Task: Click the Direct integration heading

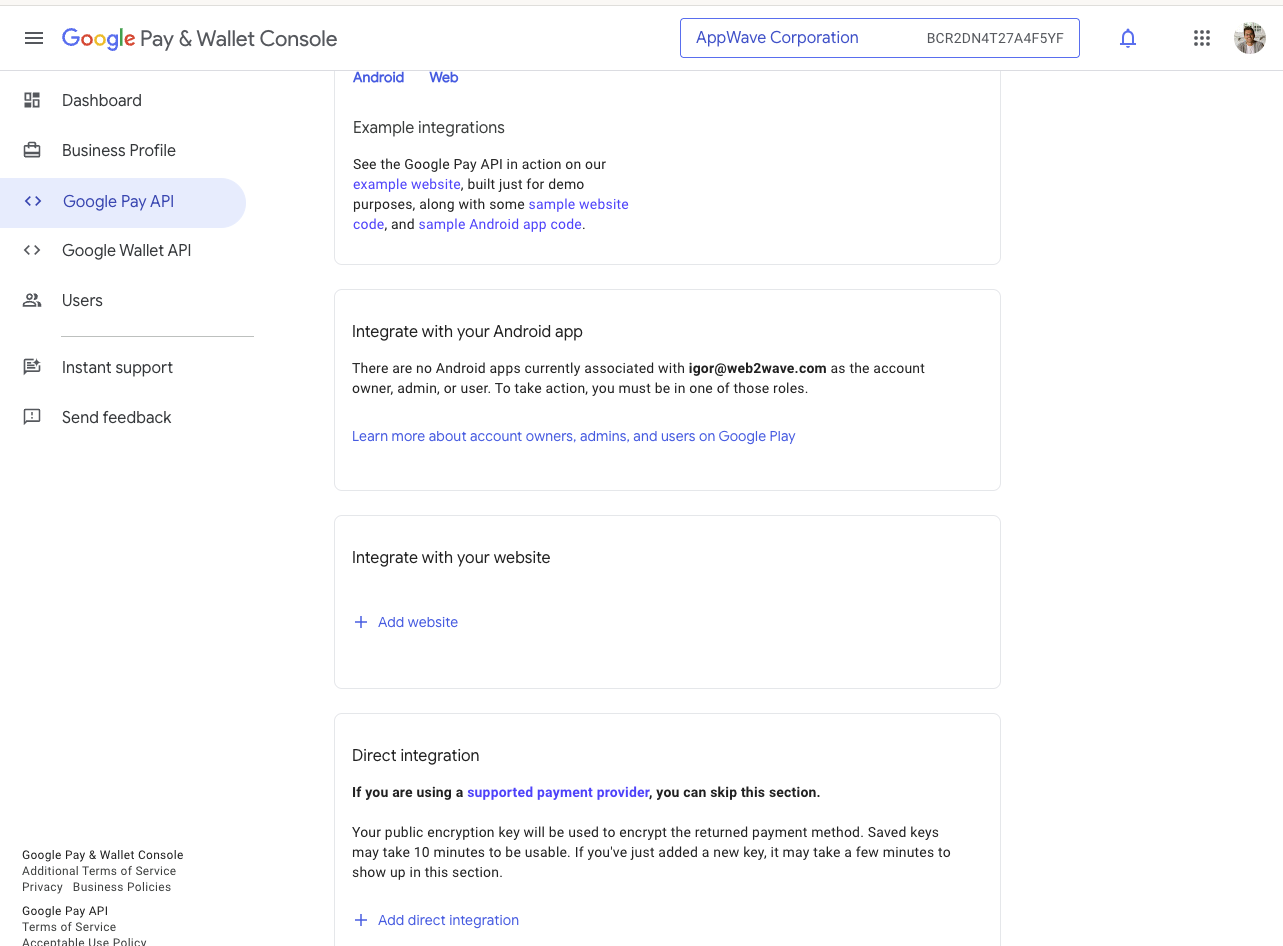Action: click(416, 755)
